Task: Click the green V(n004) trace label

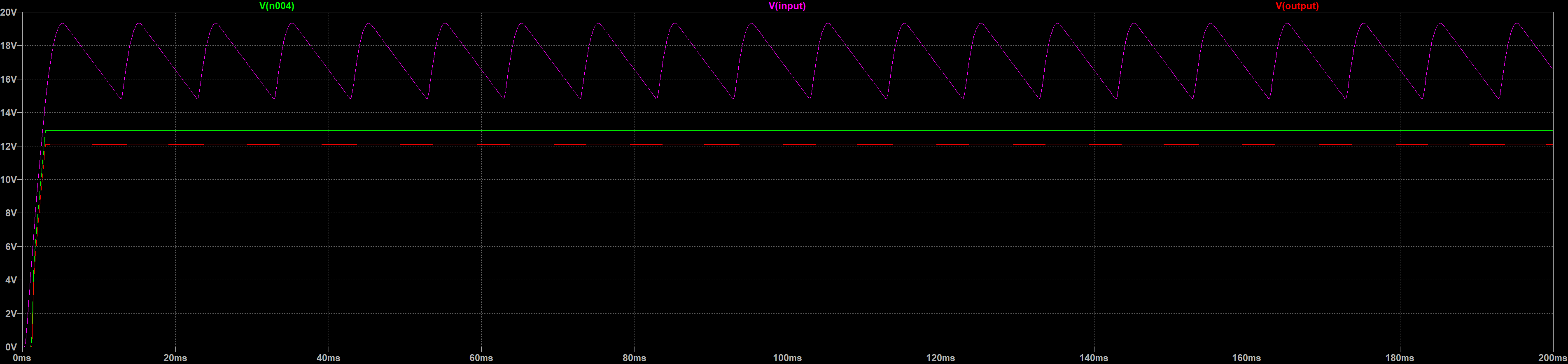Action: coord(276,6)
